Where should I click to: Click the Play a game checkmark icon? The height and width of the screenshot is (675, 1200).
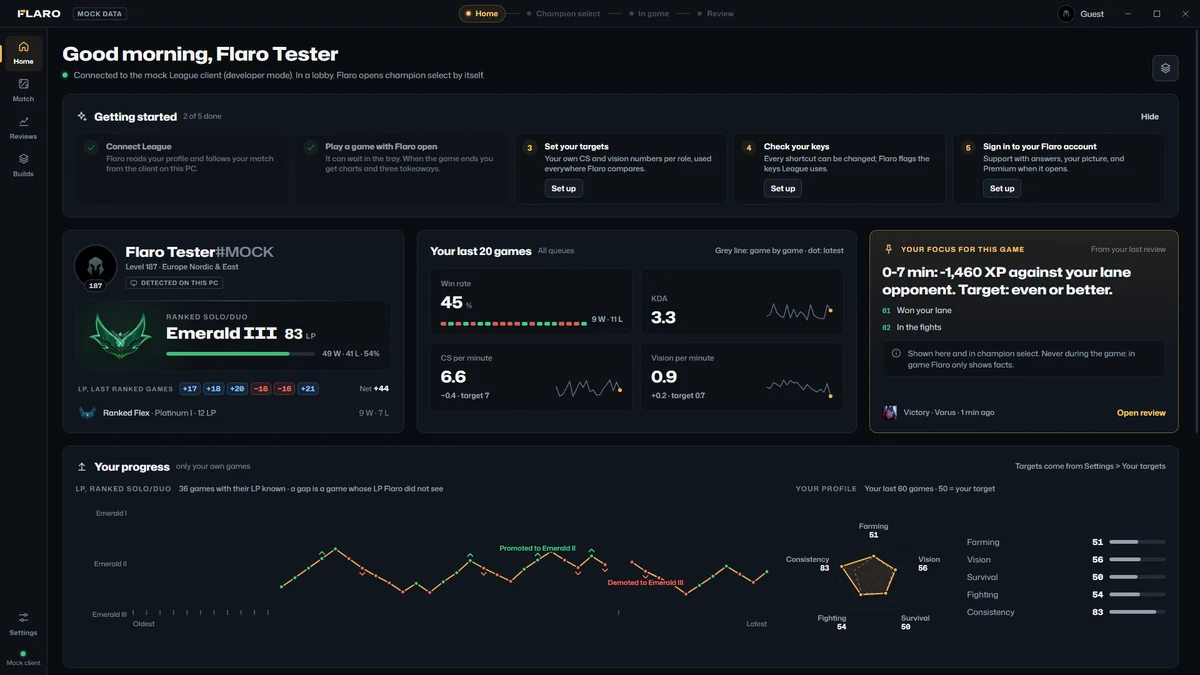pyautogui.click(x=311, y=147)
